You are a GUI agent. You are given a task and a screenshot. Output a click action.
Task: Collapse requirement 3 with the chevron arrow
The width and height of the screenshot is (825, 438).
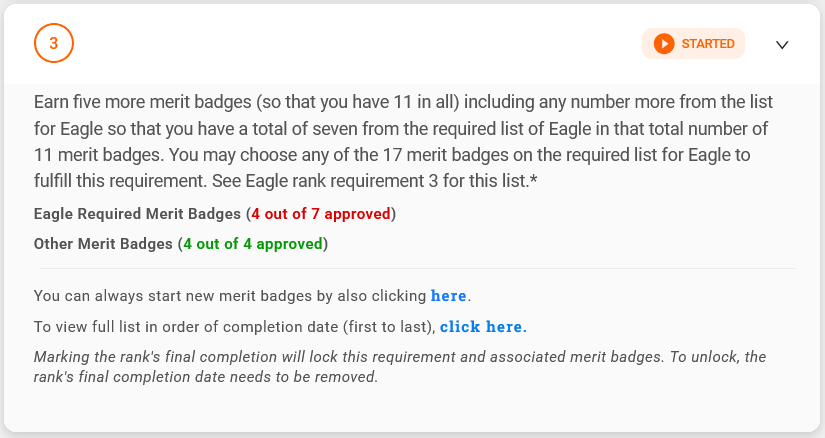tap(783, 45)
